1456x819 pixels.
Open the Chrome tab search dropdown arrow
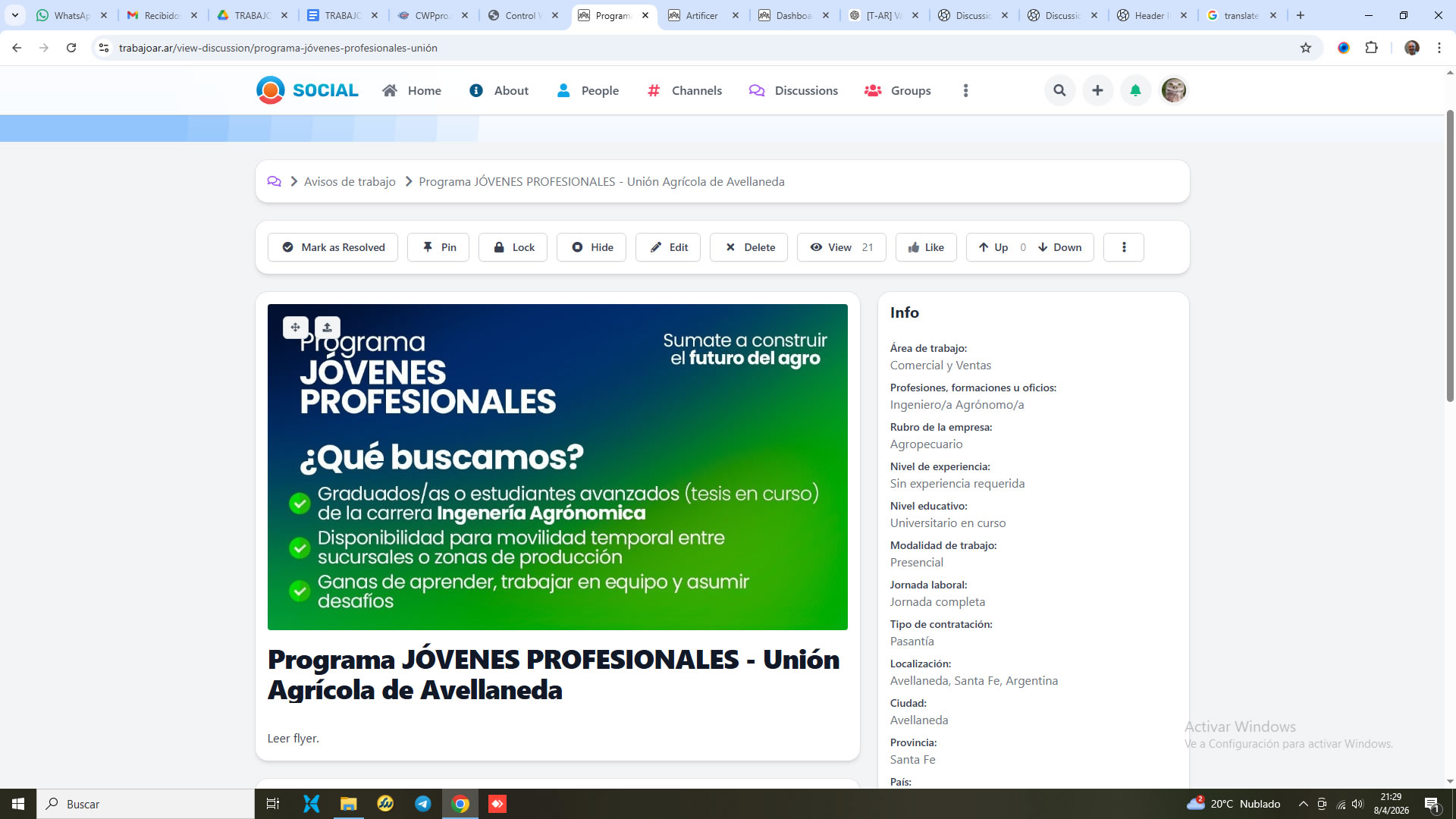(14, 15)
